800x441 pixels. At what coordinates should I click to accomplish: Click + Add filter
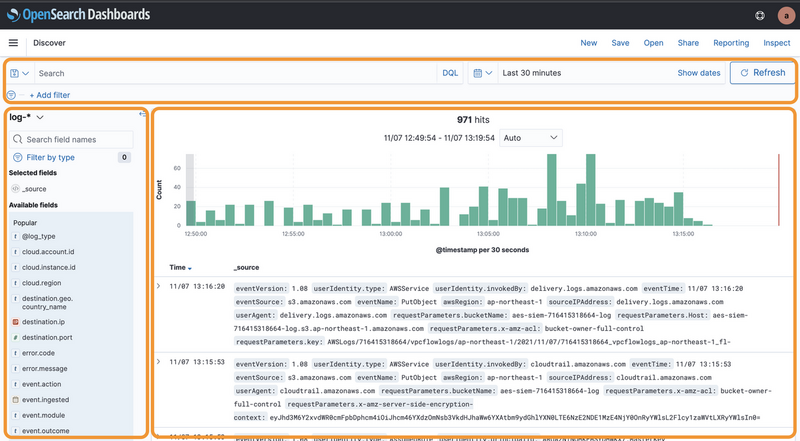(49, 95)
